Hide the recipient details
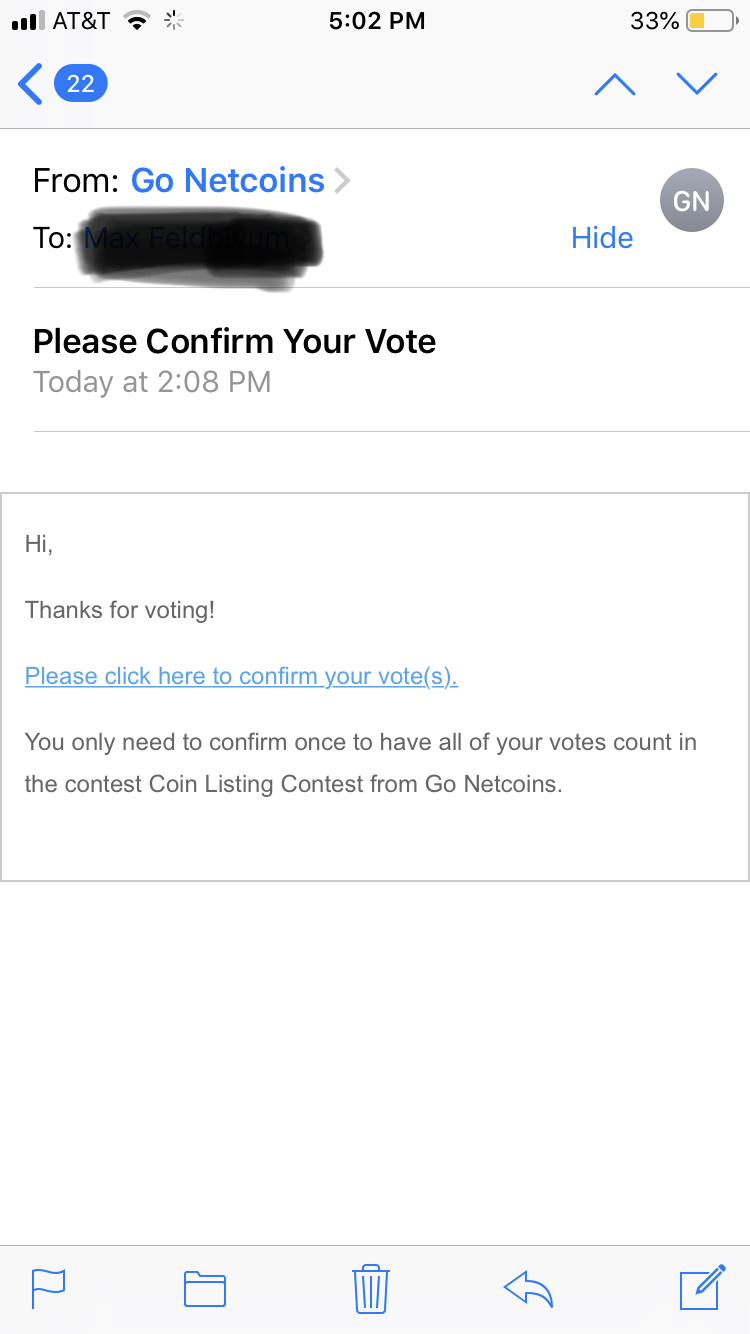 pyautogui.click(x=602, y=238)
